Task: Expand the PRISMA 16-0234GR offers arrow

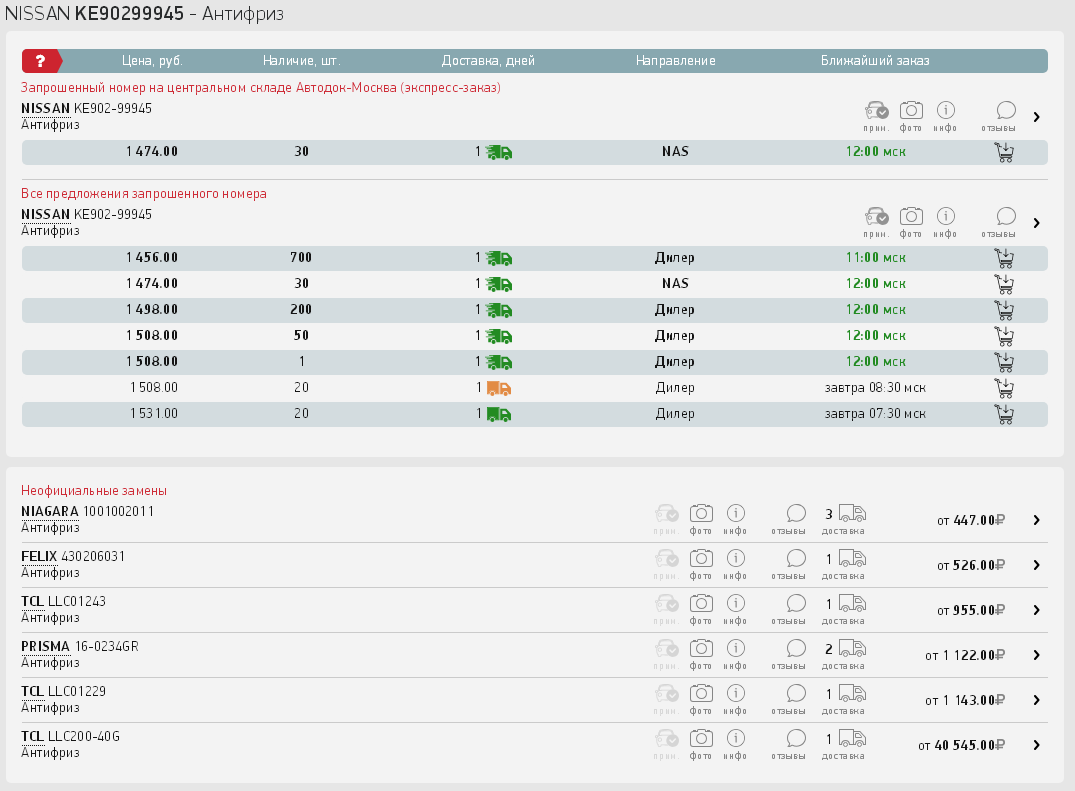Action: coord(1037,655)
